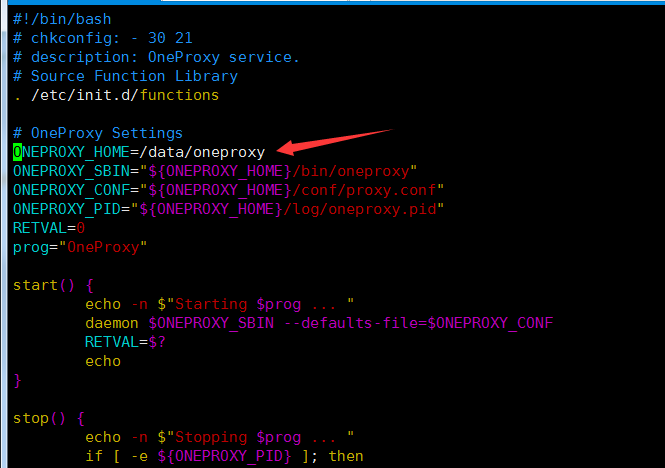Click the echo "Stopping $prog ..." line
The image size is (665, 468).
point(219,437)
